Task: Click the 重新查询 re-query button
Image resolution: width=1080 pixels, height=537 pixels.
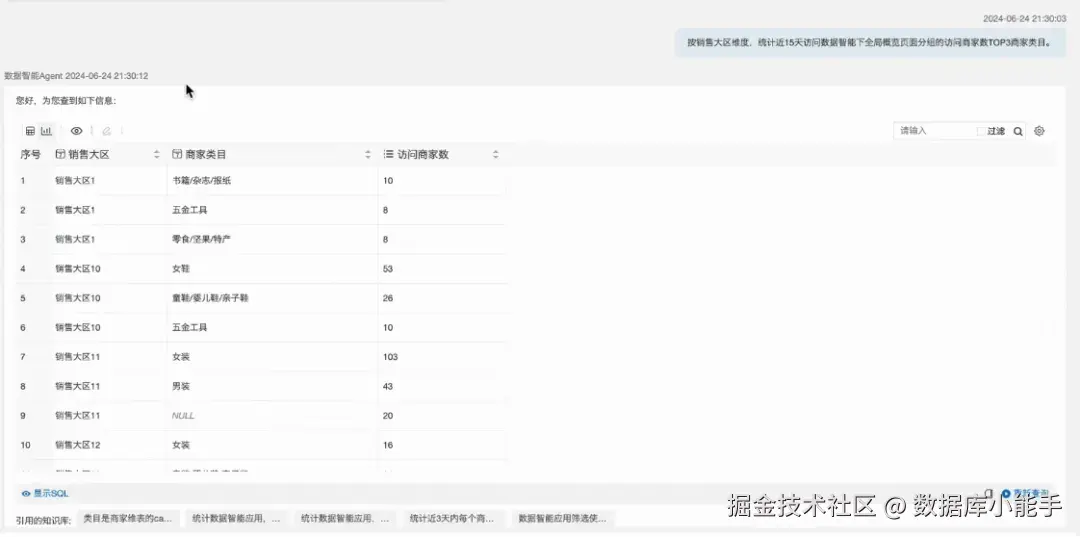Action: pyautogui.click(x=1026, y=493)
